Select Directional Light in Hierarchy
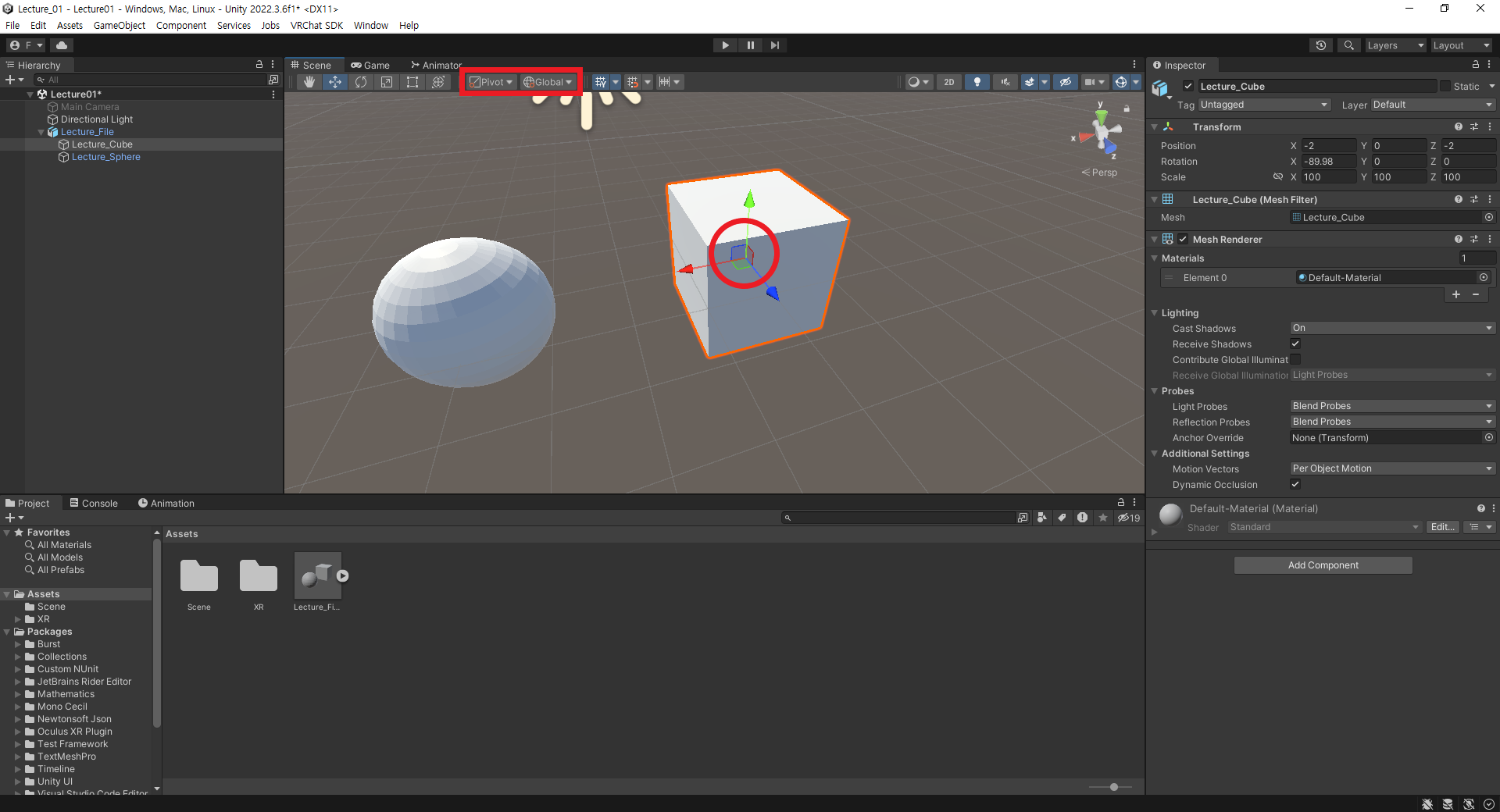1500x812 pixels. coord(97,119)
